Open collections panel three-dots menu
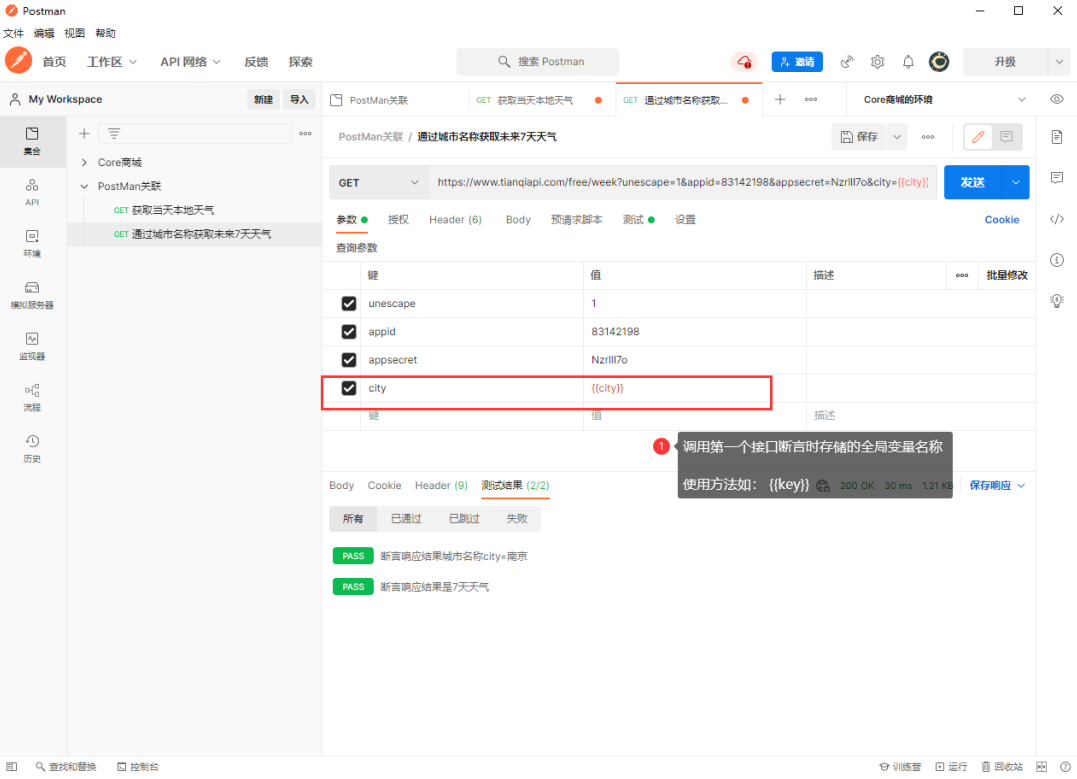The width and height of the screenshot is (1077, 779). coord(306,133)
